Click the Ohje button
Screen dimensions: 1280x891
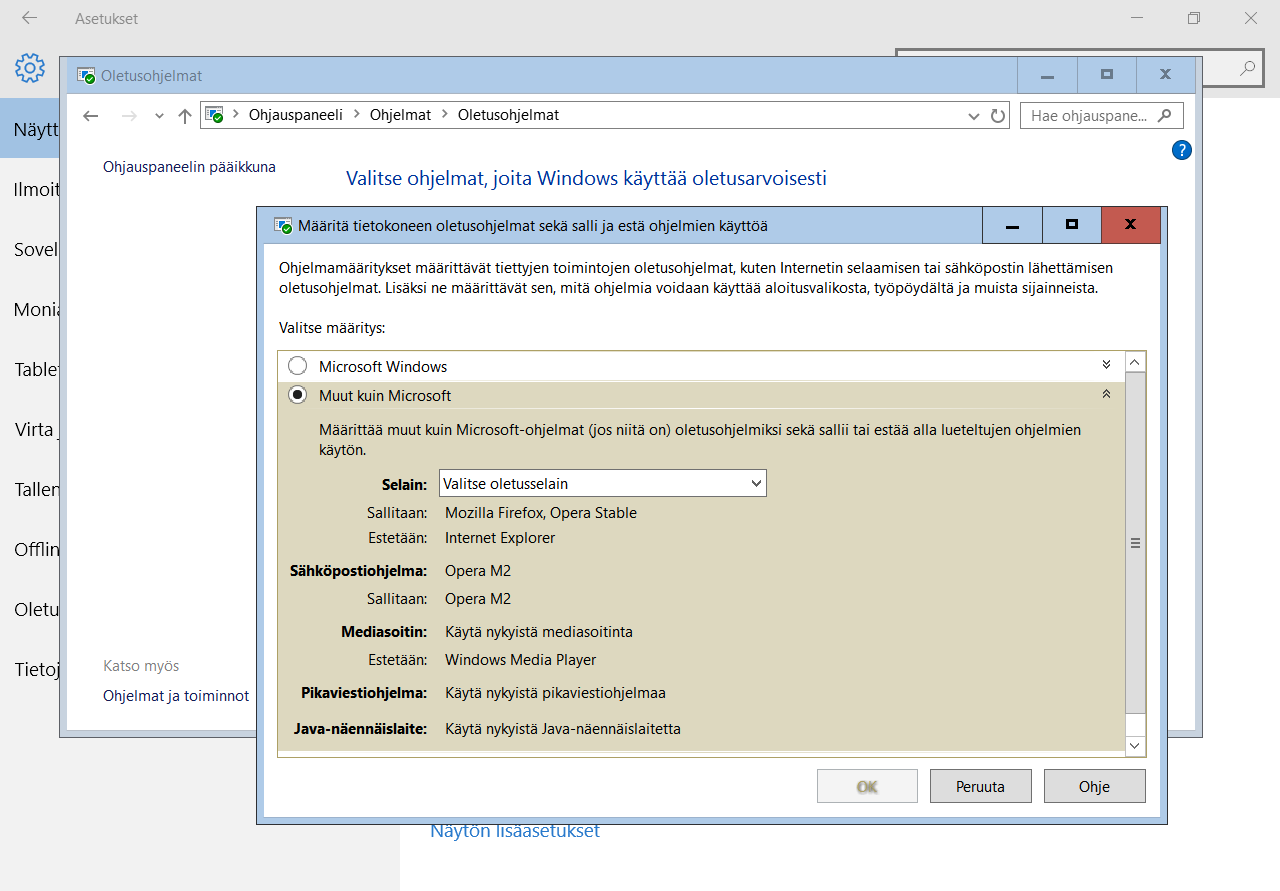pos(1095,786)
